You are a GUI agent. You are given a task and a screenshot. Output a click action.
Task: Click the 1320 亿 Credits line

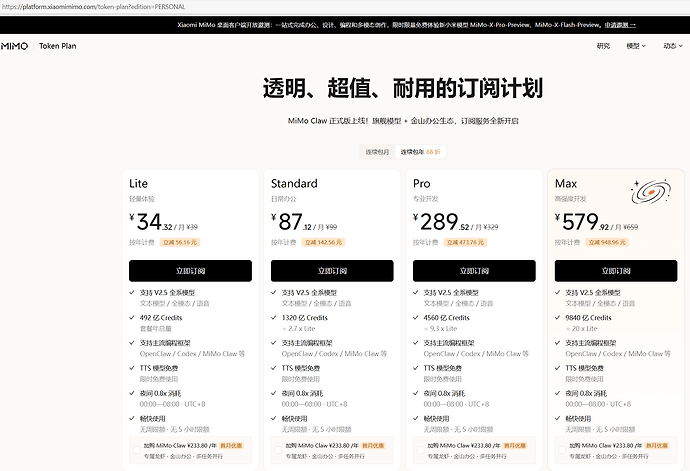pos(305,318)
